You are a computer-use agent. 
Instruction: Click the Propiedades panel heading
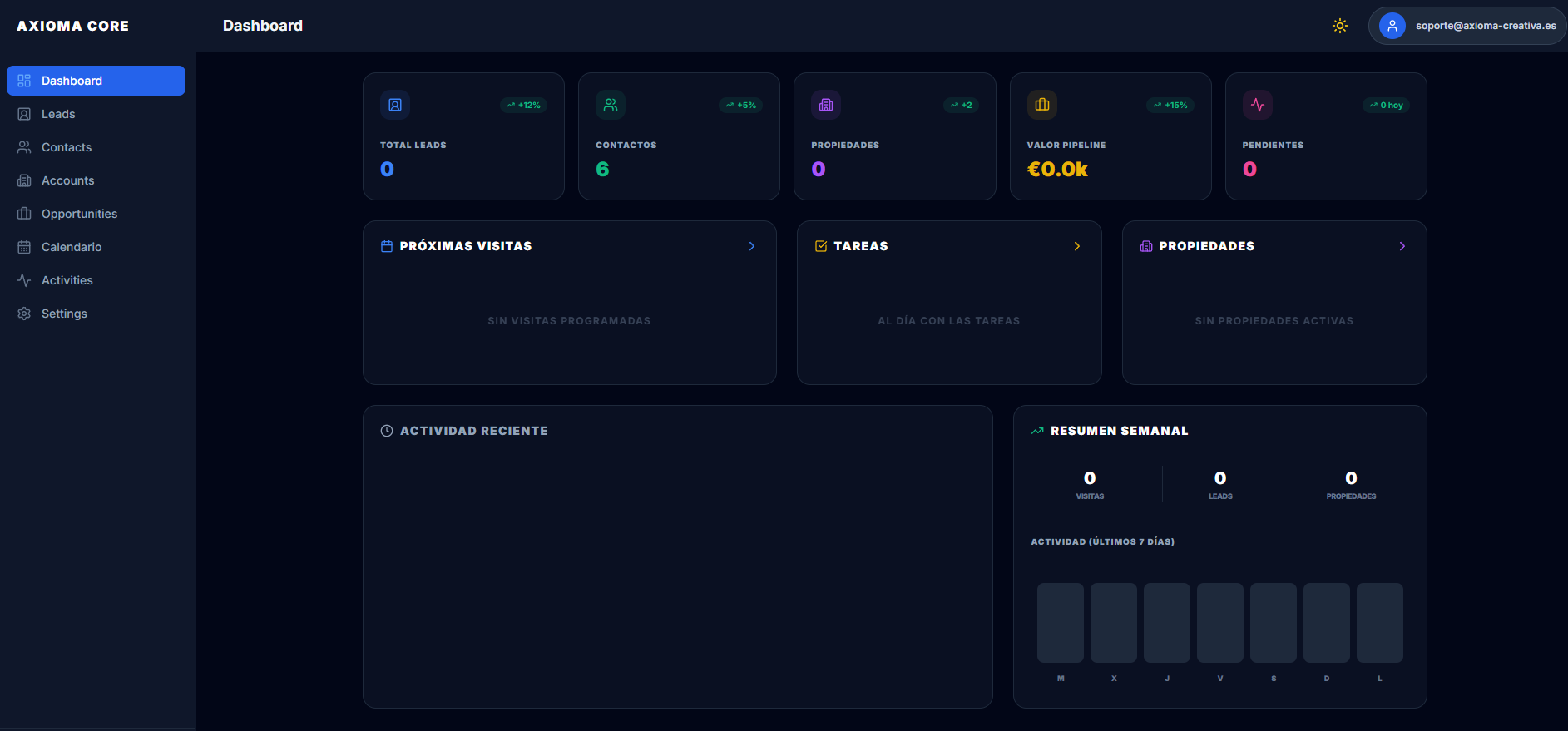(x=1207, y=246)
